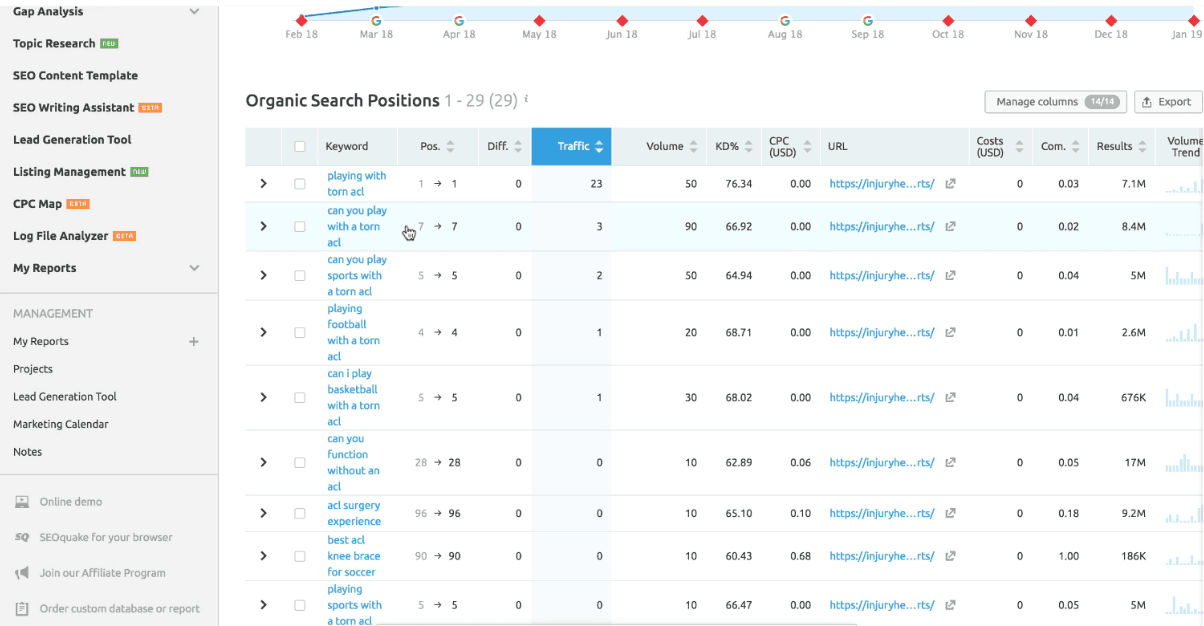Add a new report with plus icon

[x=194, y=341]
